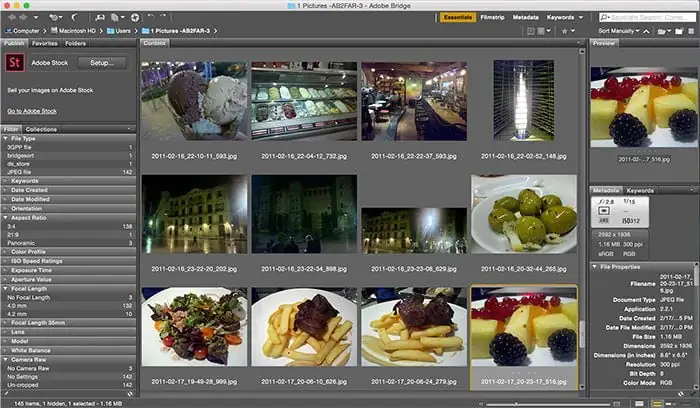Click the Go to Adobe Stock link
Screen dimensions: 700x408
(31, 109)
